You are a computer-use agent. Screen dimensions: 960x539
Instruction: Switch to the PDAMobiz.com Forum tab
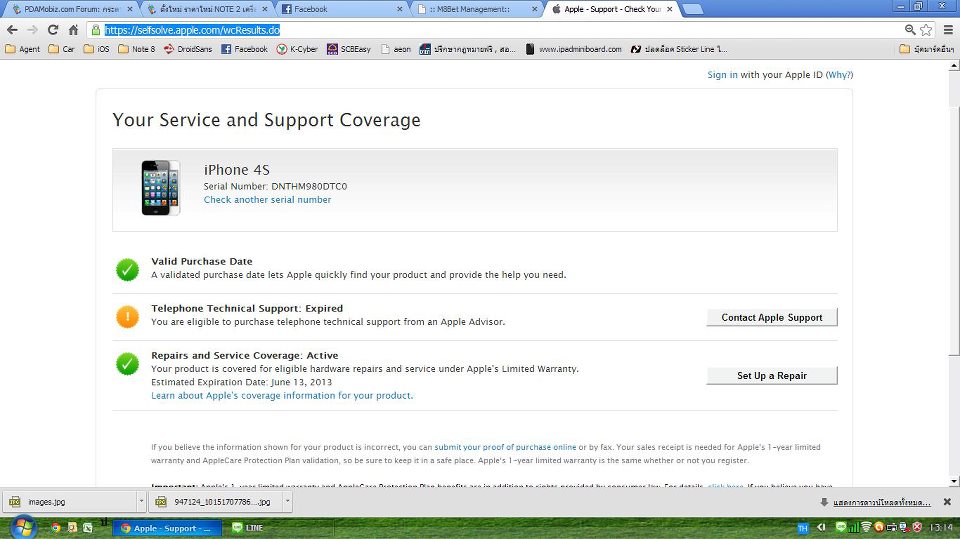[x=72, y=9]
